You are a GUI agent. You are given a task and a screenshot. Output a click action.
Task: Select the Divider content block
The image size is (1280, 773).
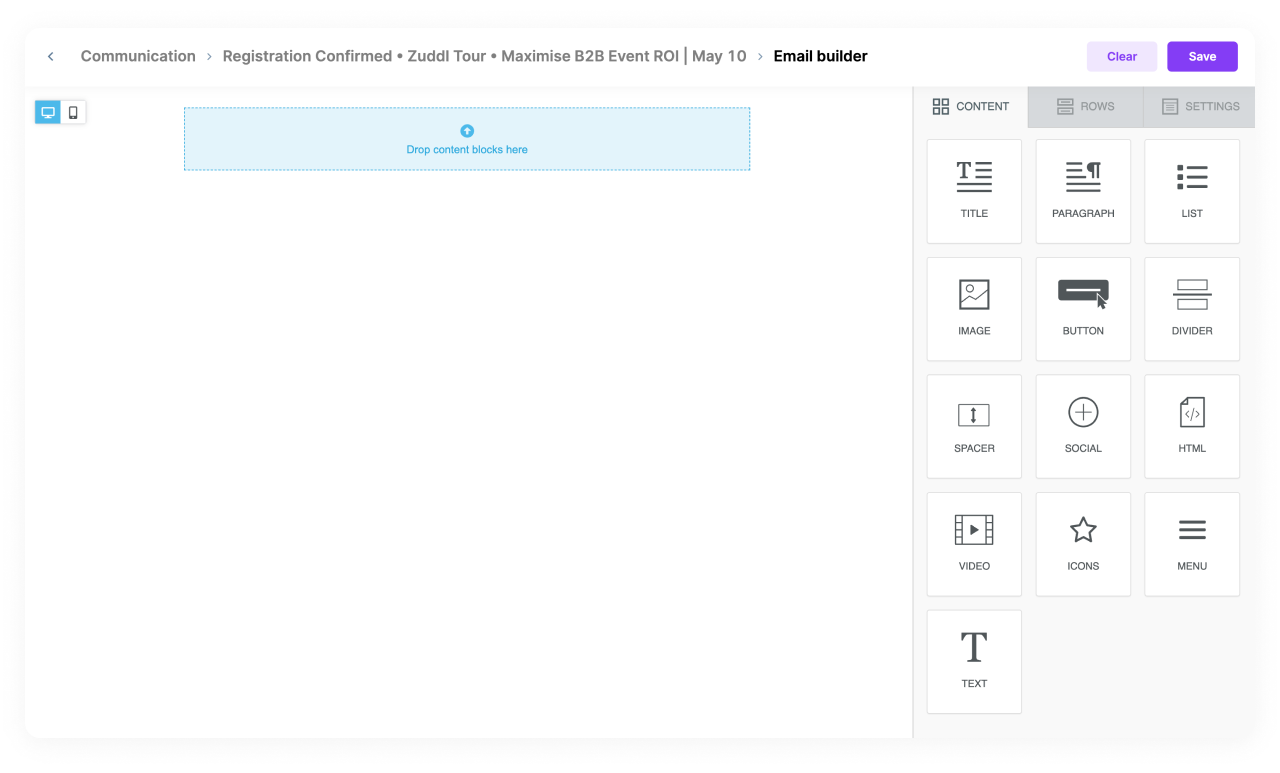coord(1192,309)
